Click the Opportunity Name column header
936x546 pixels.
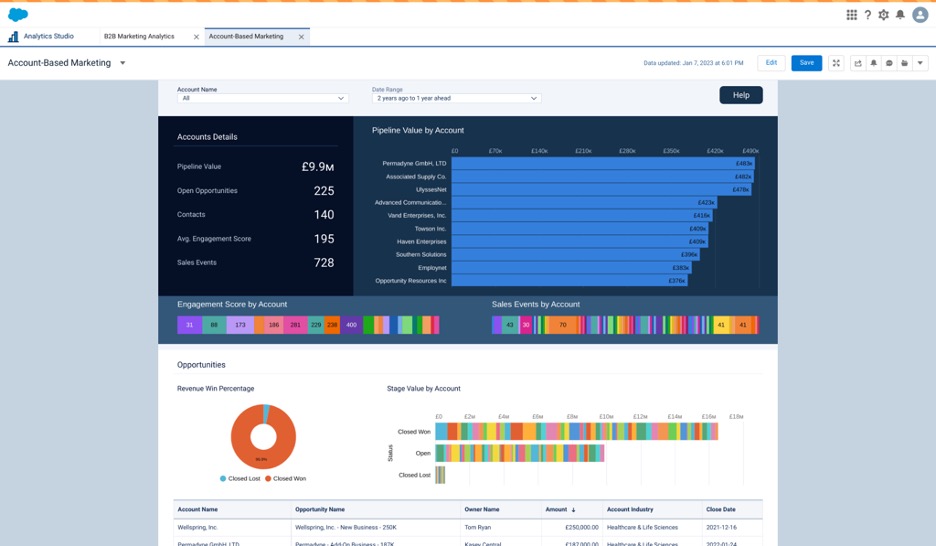[x=320, y=510]
